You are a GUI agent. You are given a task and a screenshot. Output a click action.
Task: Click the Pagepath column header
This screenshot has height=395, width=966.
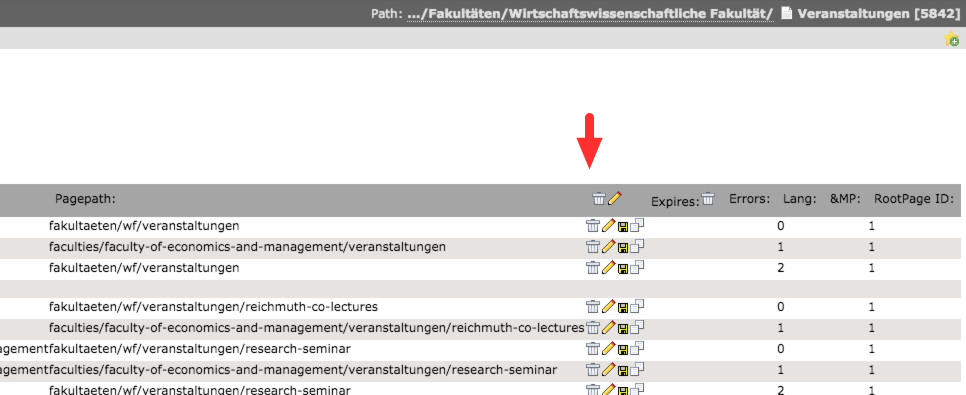pos(86,198)
